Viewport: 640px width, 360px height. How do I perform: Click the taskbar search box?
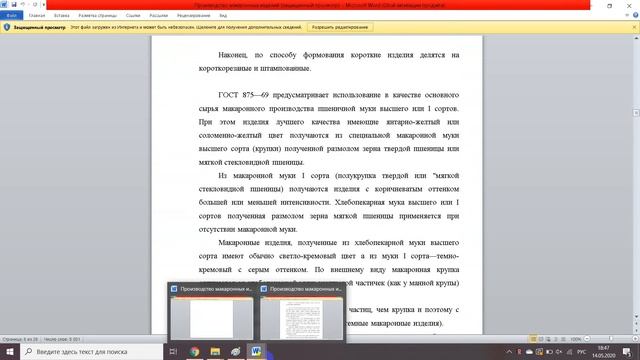tap(91, 351)
